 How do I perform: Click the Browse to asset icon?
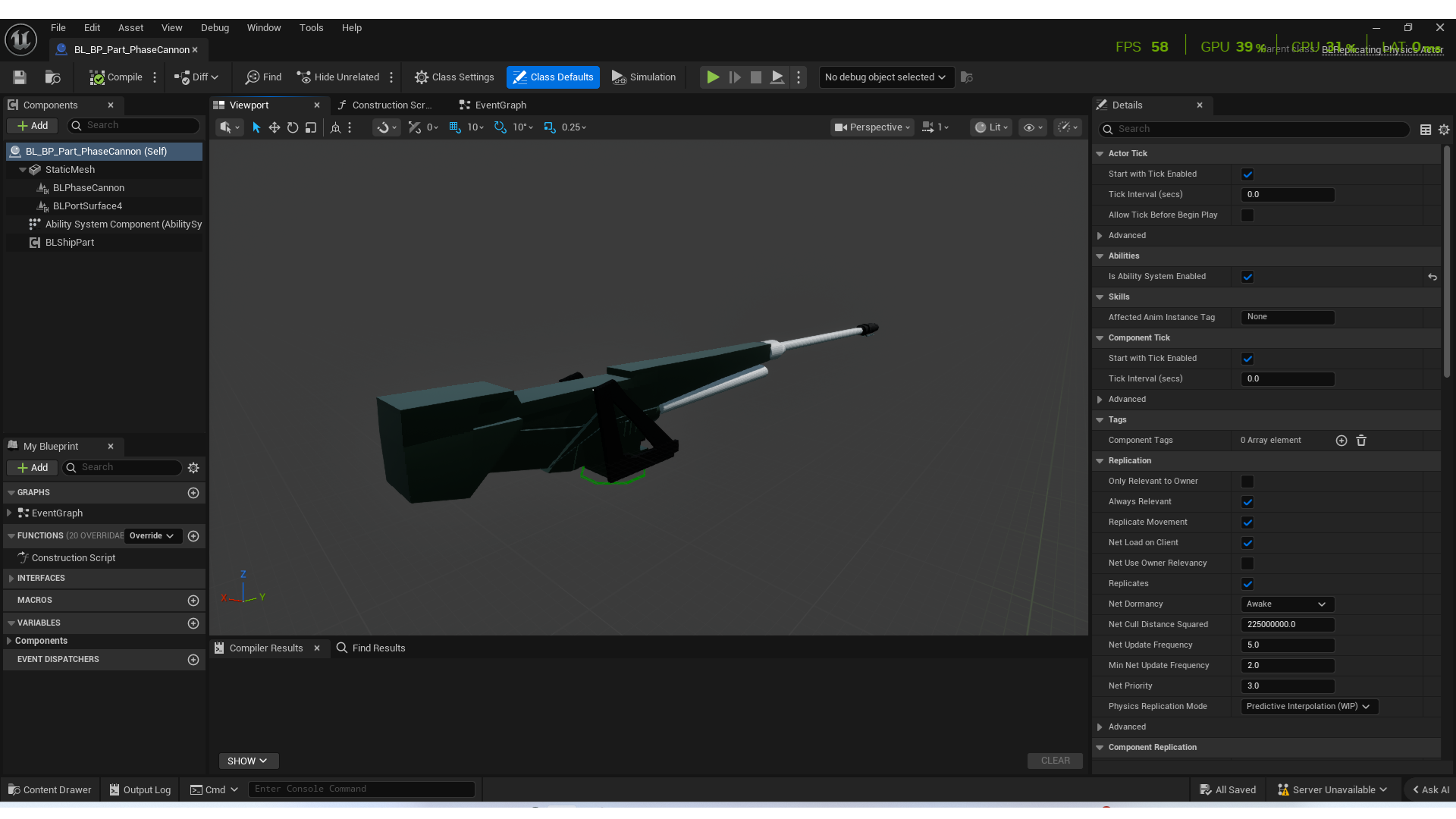point(52,77)
